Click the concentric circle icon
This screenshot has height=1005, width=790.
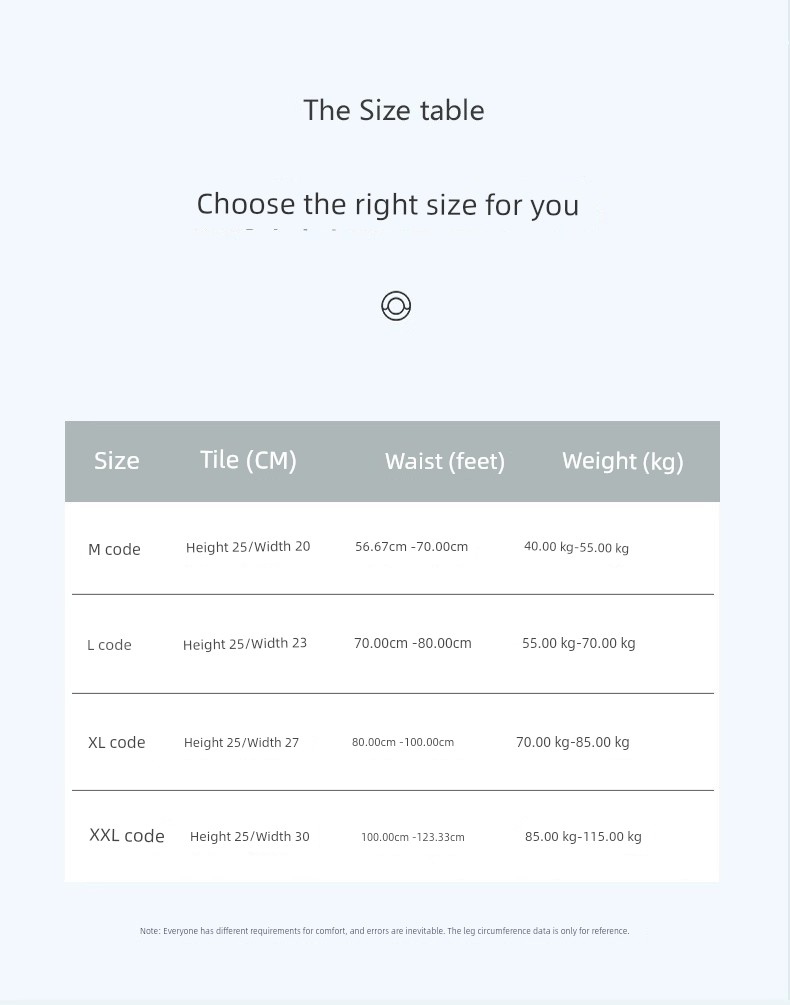pos(396,306)
